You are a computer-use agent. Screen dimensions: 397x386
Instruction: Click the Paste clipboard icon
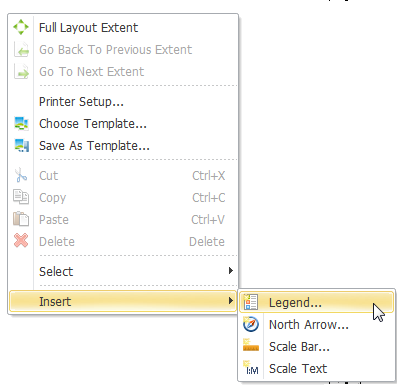[21, 219]
